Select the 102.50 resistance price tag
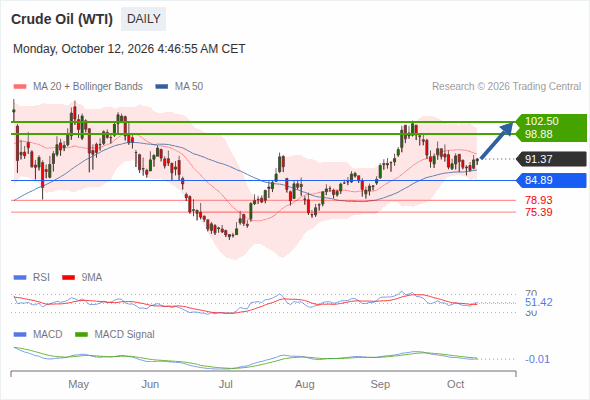590x400 pixels. pos(550,121)
